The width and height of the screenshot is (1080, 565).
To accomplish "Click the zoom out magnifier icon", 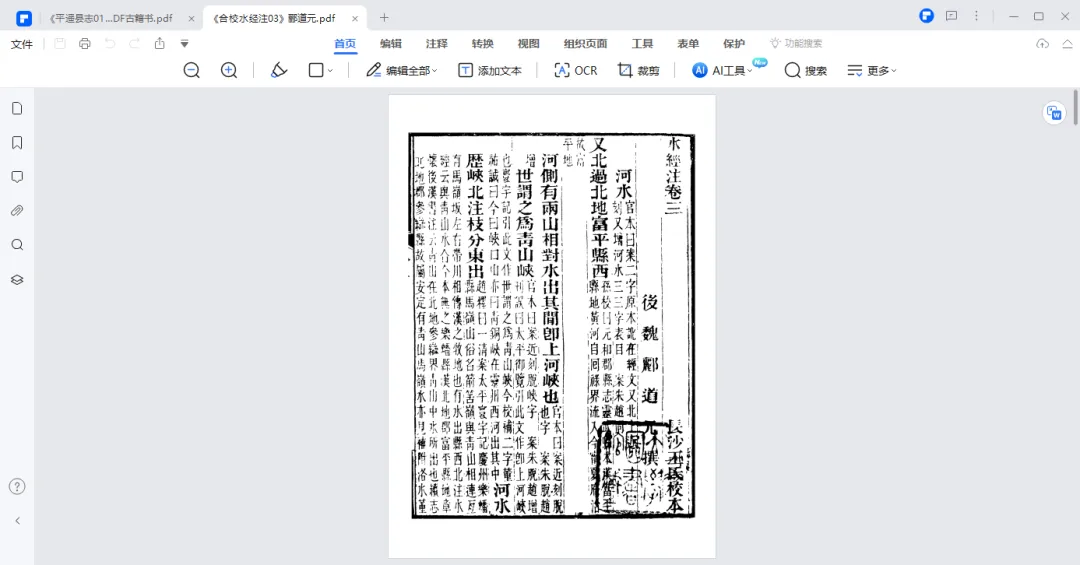I will [x=191, y=70].
